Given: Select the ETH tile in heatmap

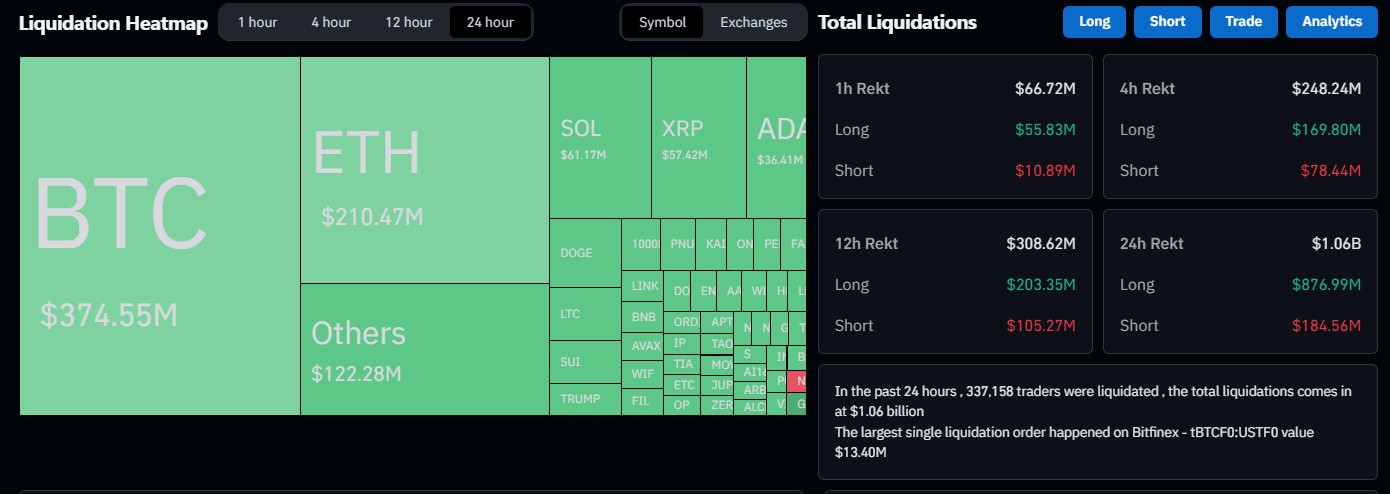Looking at the screenshot, I should click(x=424, y=170).
